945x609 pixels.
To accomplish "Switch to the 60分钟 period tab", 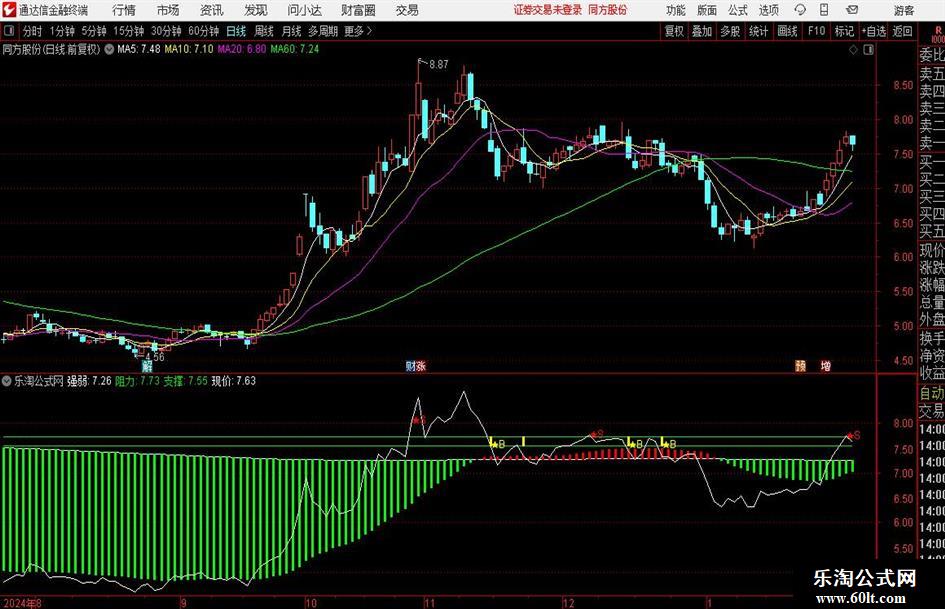I will (x=204, y=31).
